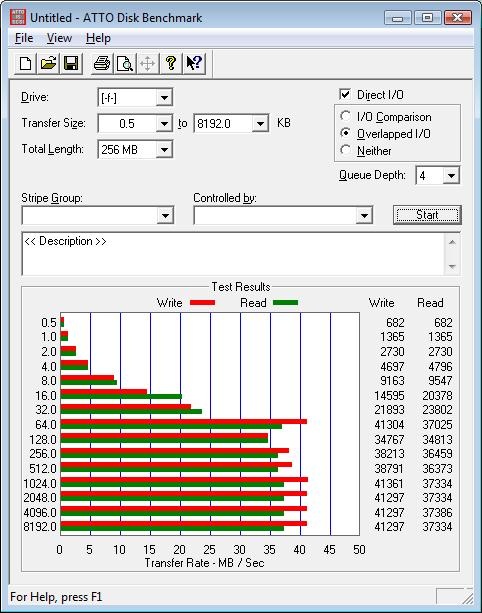Click the 128.0 transfer size chart label
Image resolution: width=482 pixels, height=613 pixels.
[x=43, y=439]
